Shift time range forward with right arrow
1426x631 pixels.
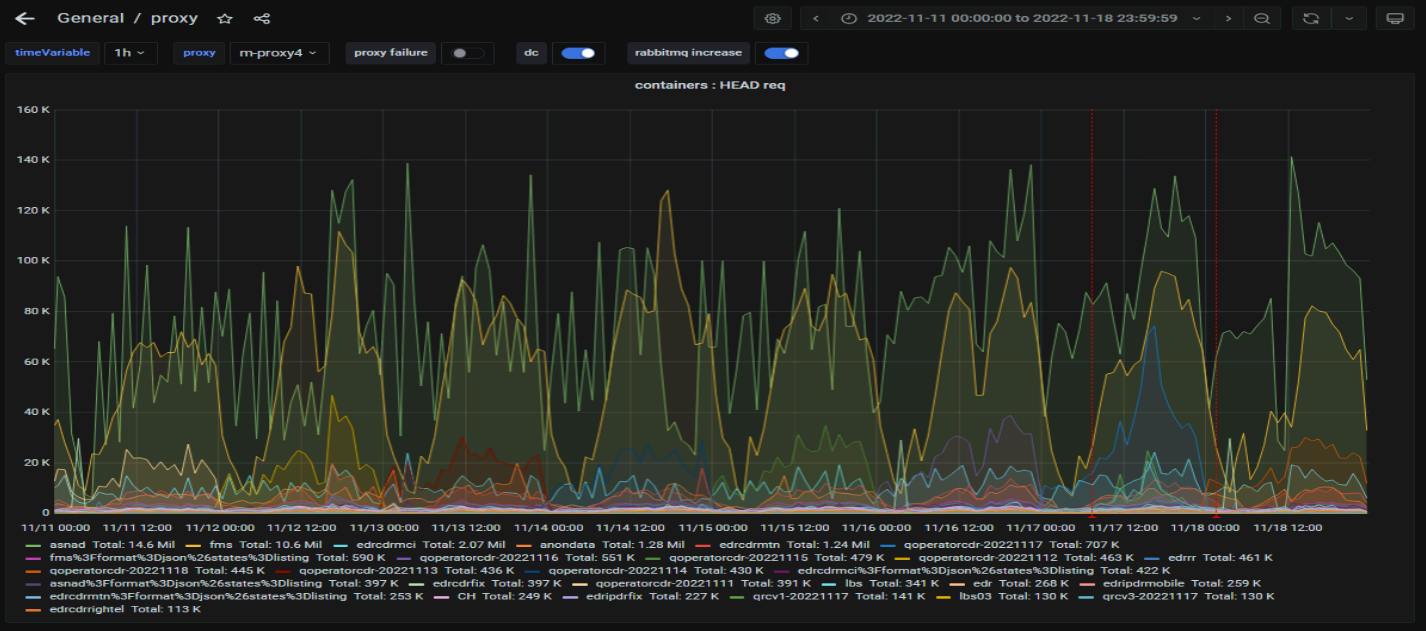tap(1228, 18)
